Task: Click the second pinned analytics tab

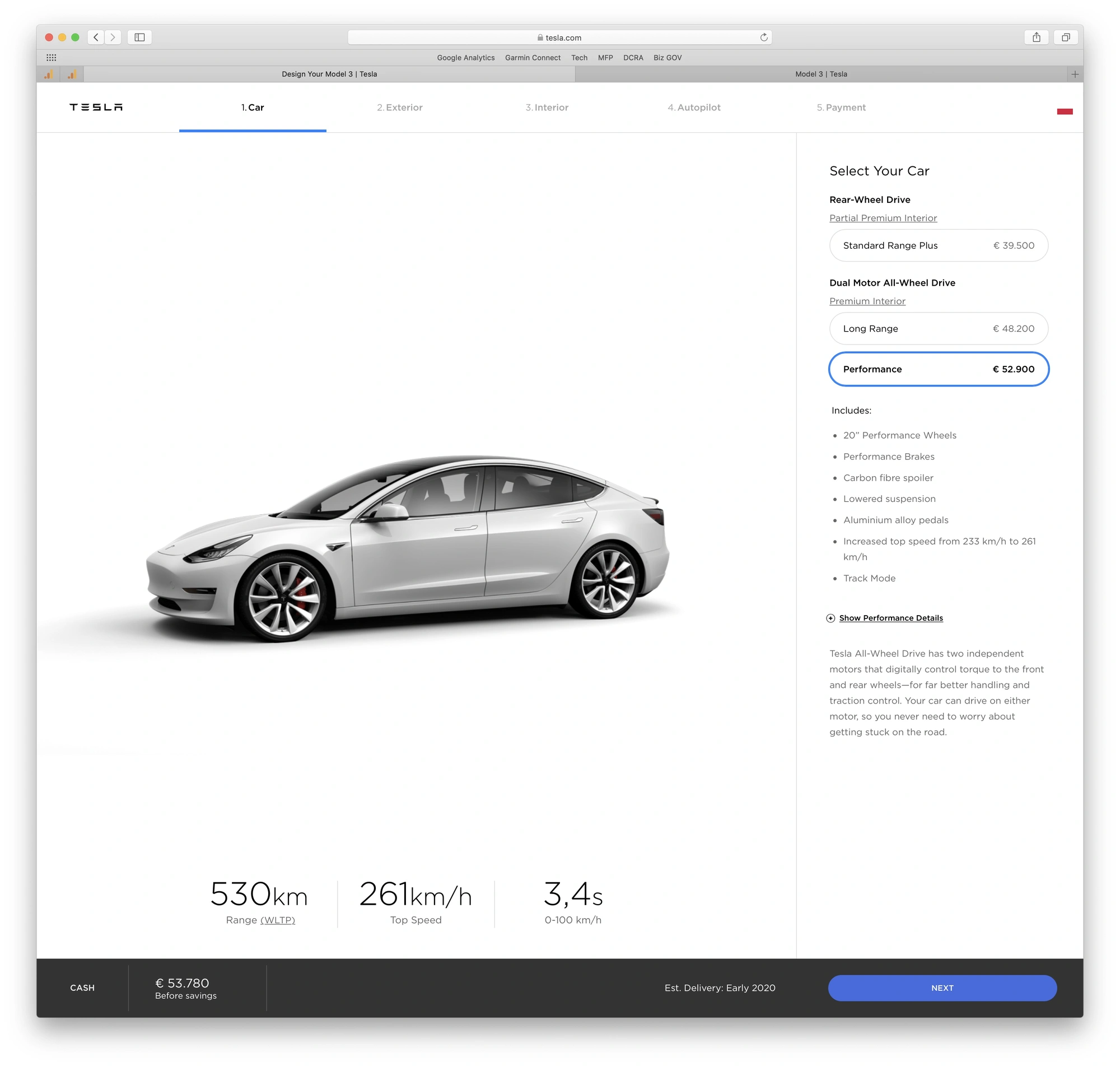Action: tap(72, 75)
